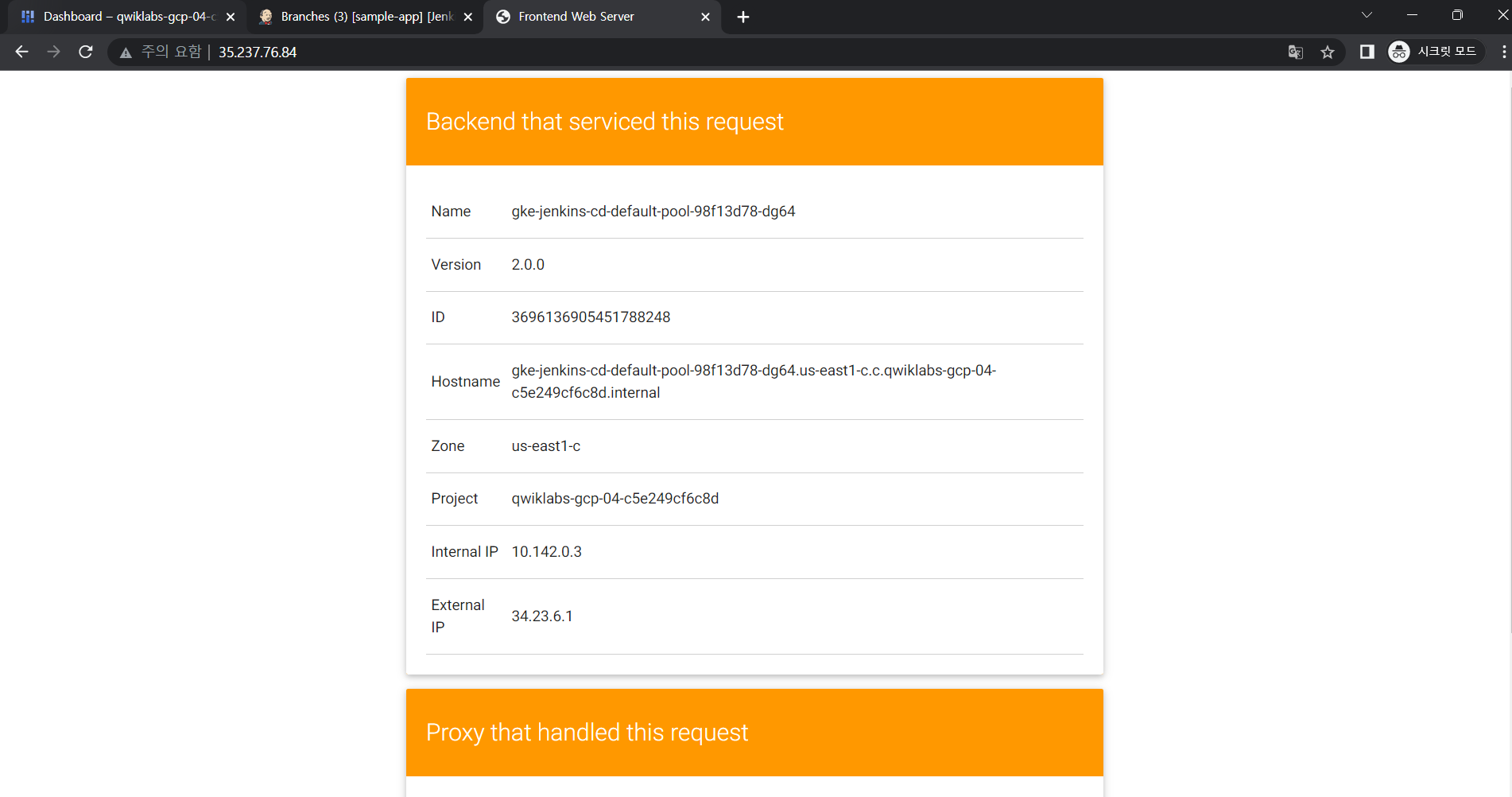
Task: Click the ID value 3696136905451788248
Action: point(591,317)
